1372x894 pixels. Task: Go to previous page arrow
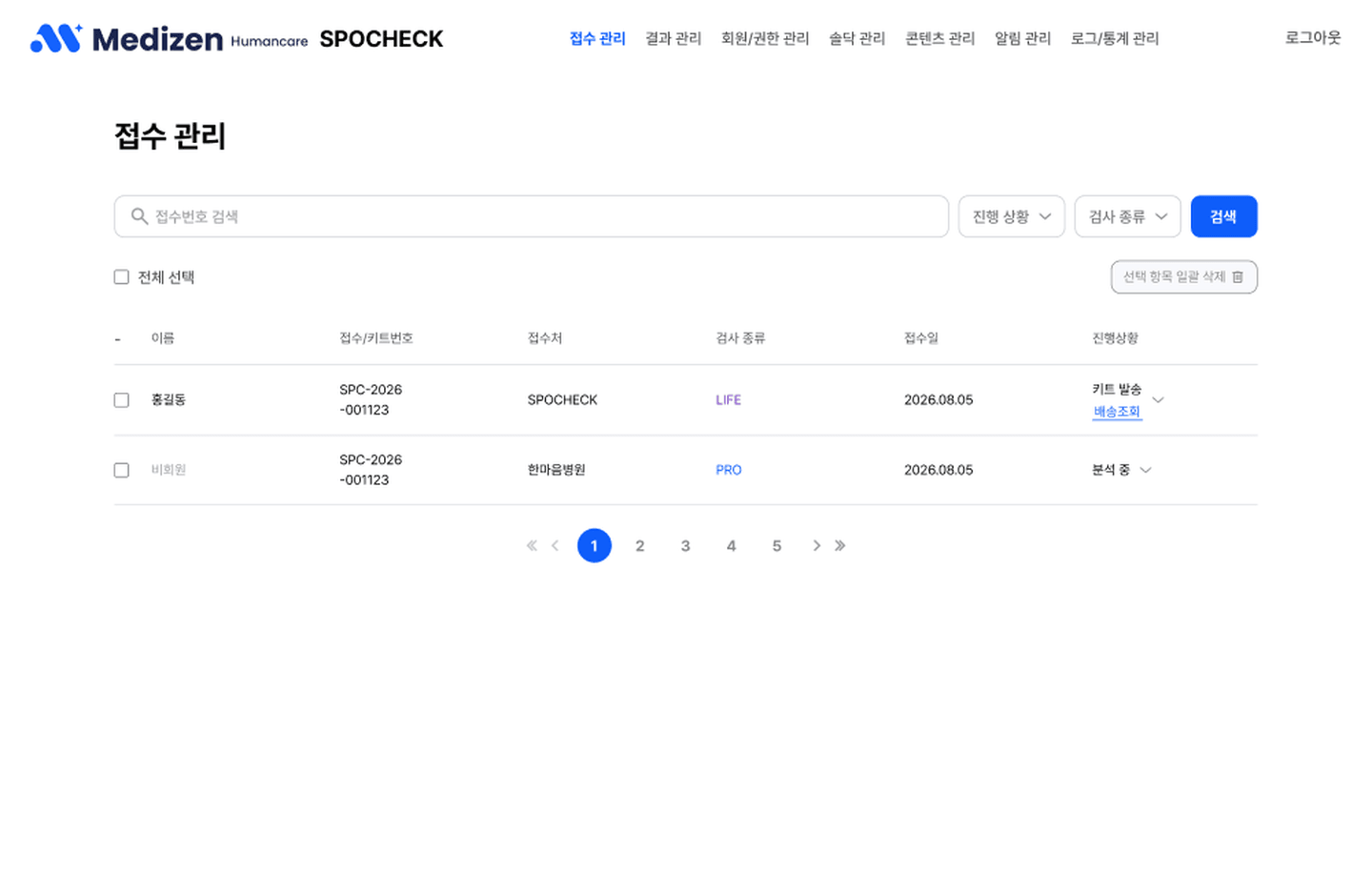tap(555, 545)
